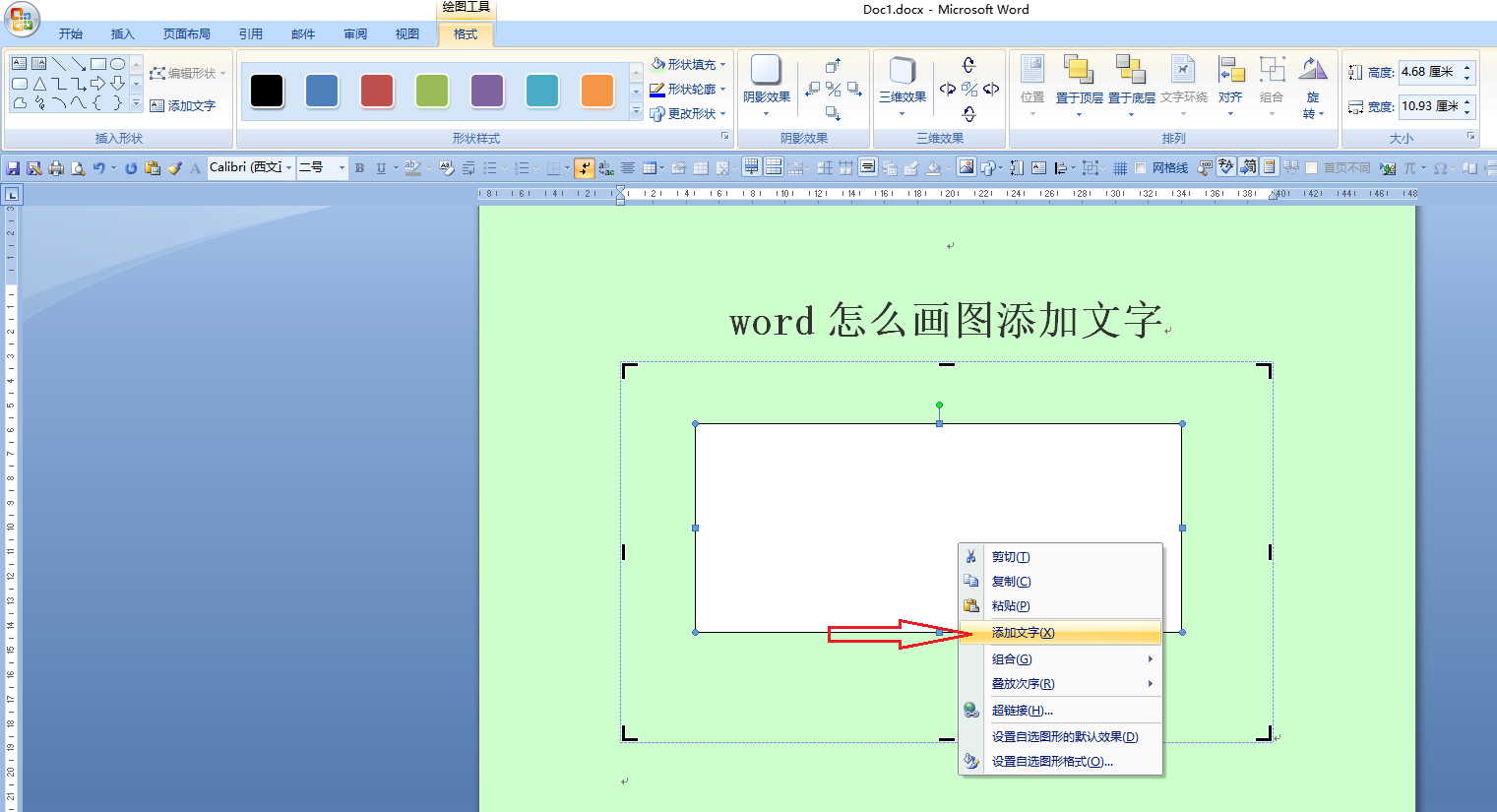Pick the purple shape style swatch
This screenshot has width=1497, height=812.
point(487,91)
